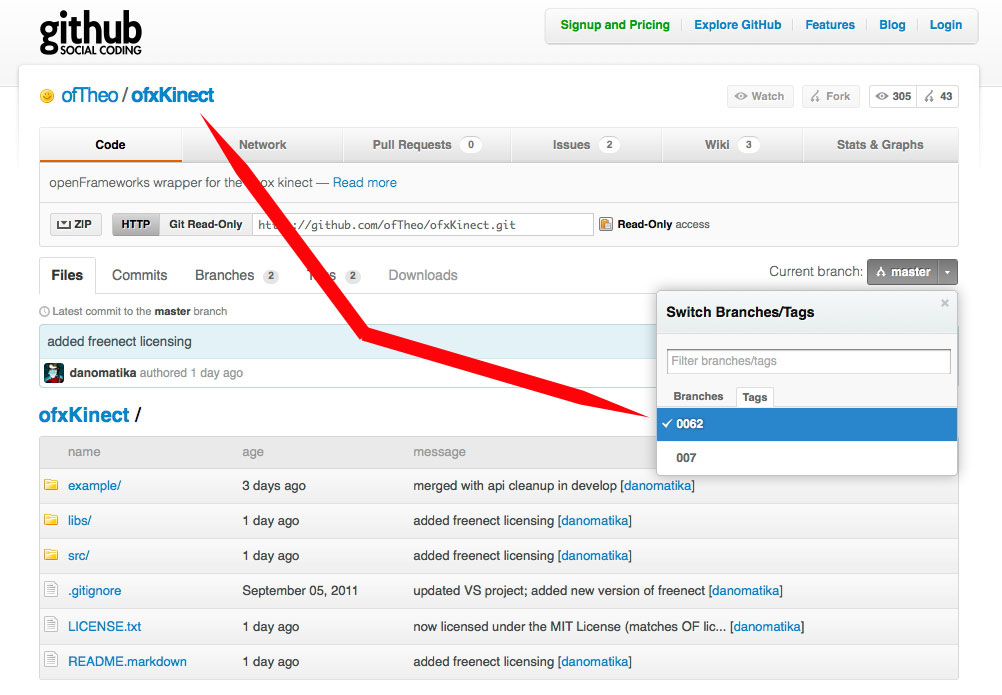Viewport: 1002px width, 695px height.
Task: Open the Pull Requests tab
Action: click(x=426, y=145)
